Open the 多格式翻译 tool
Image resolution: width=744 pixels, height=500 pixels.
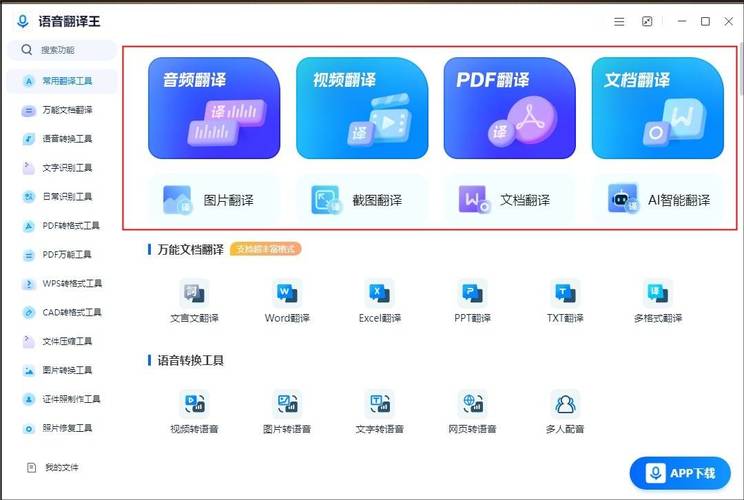click(658, 302)
